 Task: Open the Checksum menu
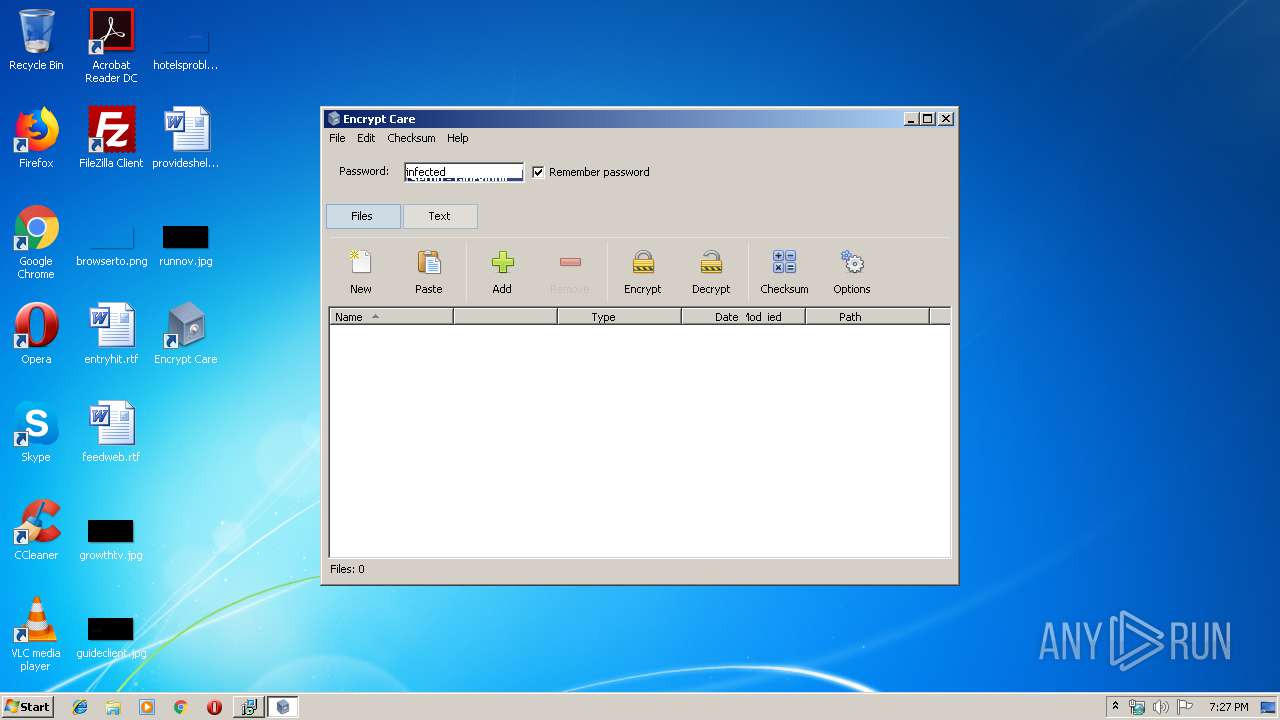(x=411, y=138)
